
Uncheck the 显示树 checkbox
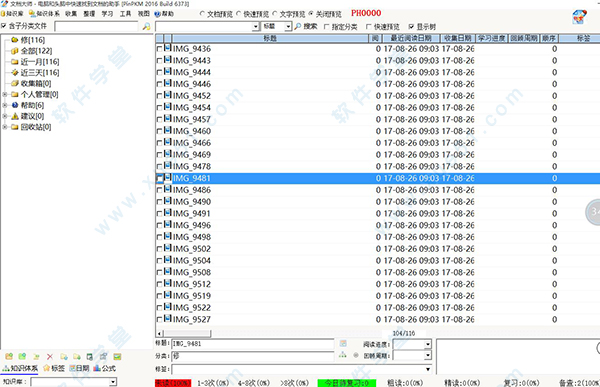[411, 26]
